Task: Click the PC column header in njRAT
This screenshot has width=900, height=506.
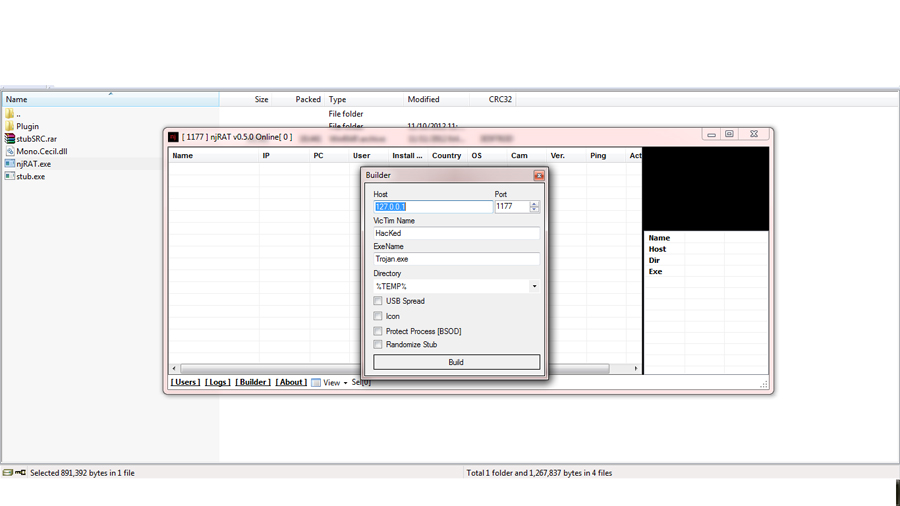Action: point(329,155)
